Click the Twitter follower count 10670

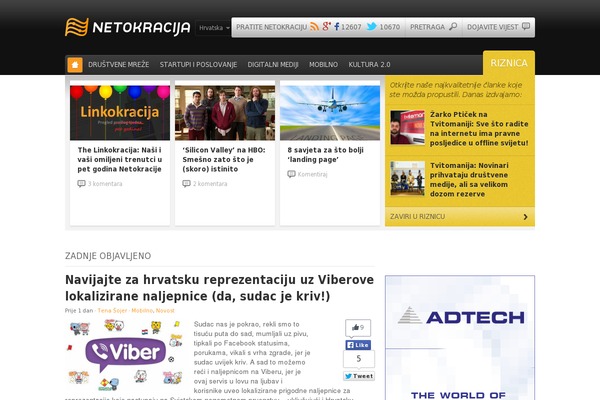(390, 27)
